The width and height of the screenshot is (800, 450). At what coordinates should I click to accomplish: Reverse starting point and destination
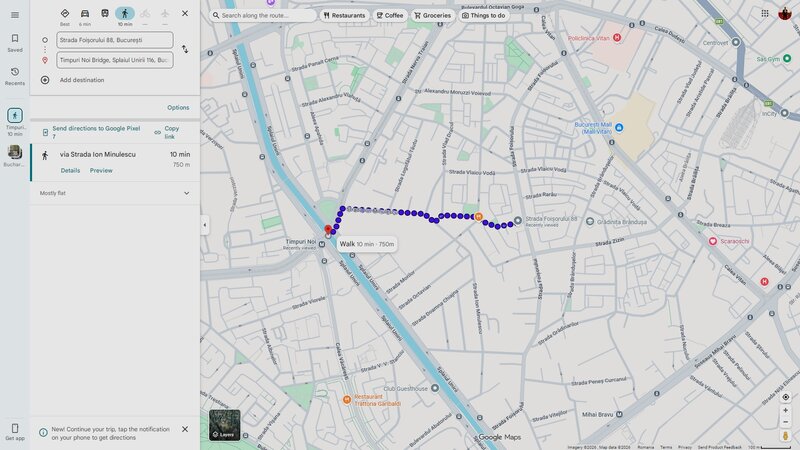tap(184, 49)
